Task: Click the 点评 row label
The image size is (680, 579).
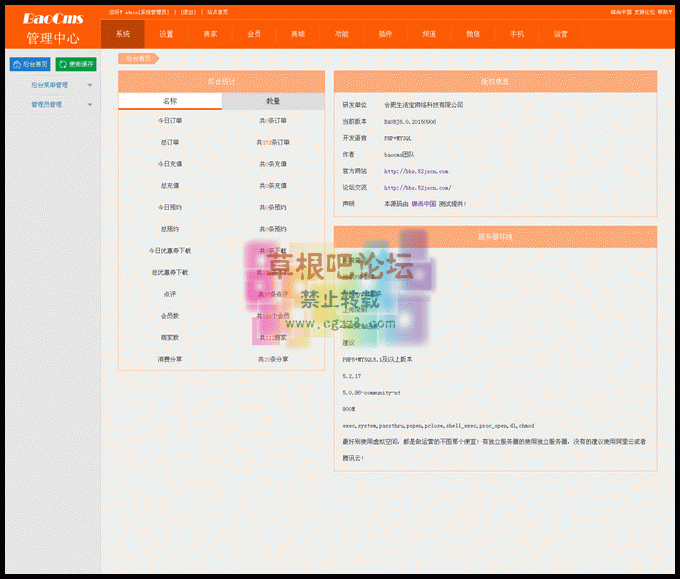Action: [x=170, y=294]
